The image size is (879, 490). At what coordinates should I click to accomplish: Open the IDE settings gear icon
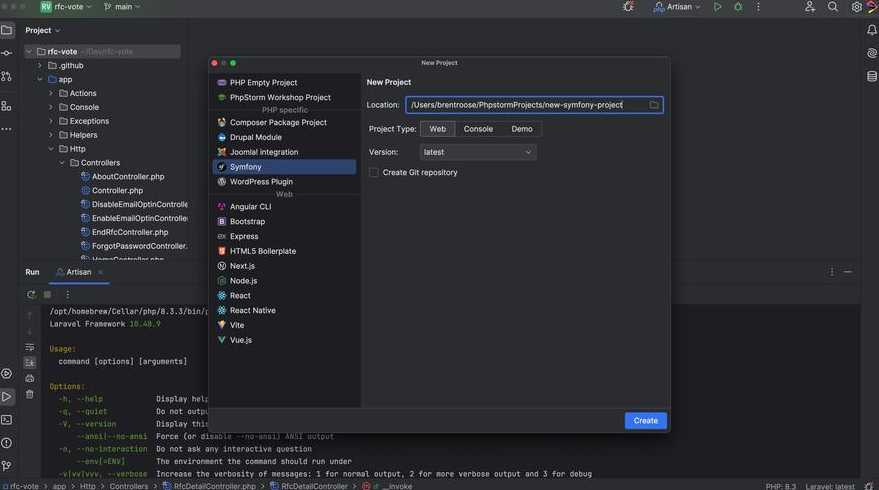coord(856,7)
